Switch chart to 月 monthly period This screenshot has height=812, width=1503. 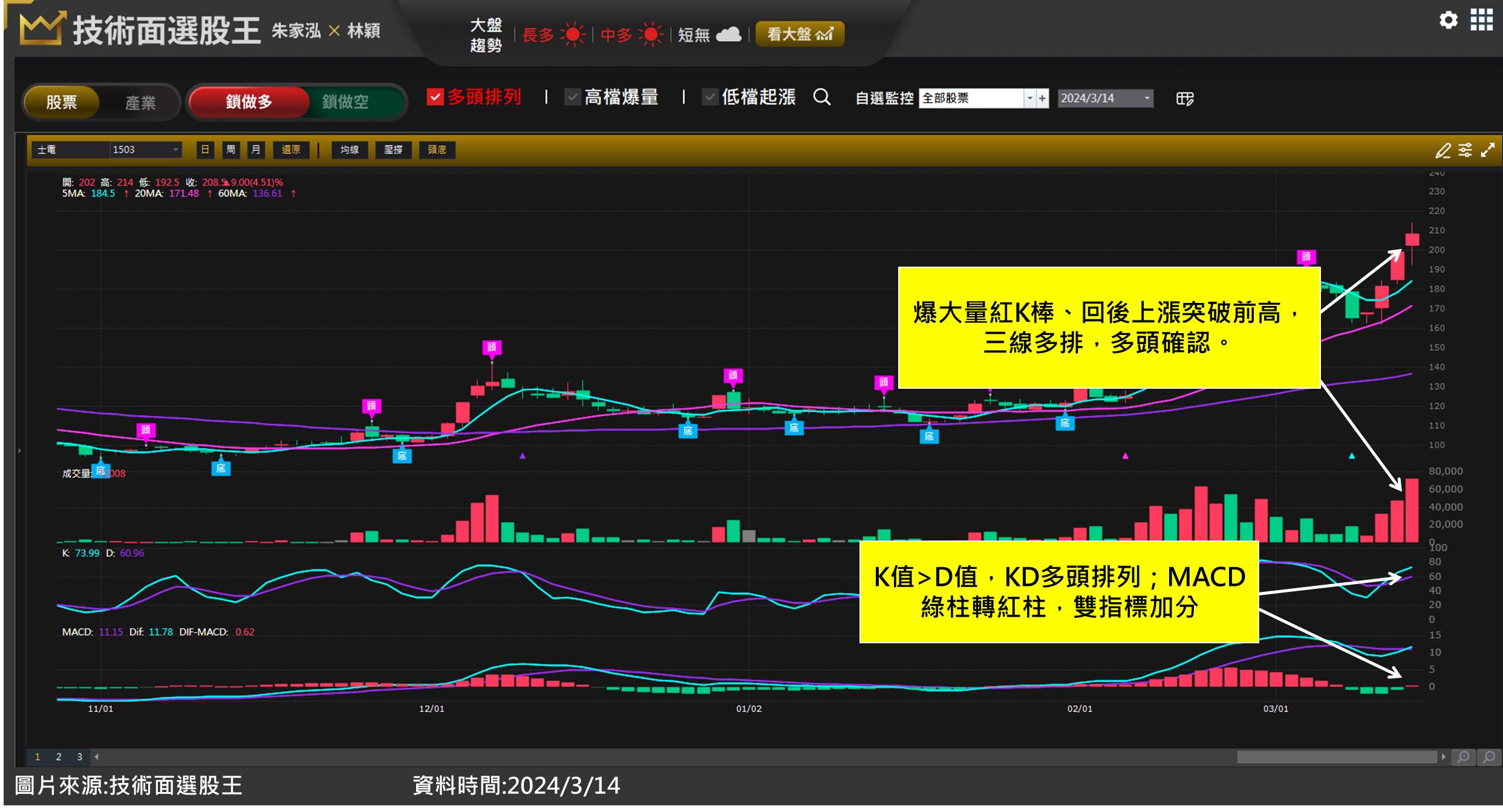pos(256,150)
